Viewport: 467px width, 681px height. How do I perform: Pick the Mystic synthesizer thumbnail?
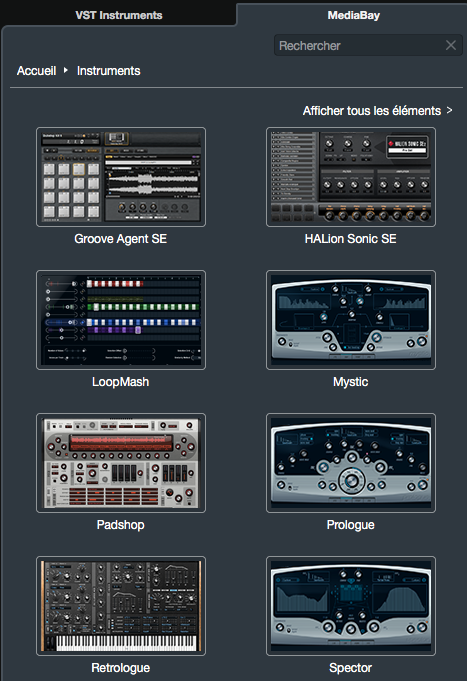tap(351, 320)
